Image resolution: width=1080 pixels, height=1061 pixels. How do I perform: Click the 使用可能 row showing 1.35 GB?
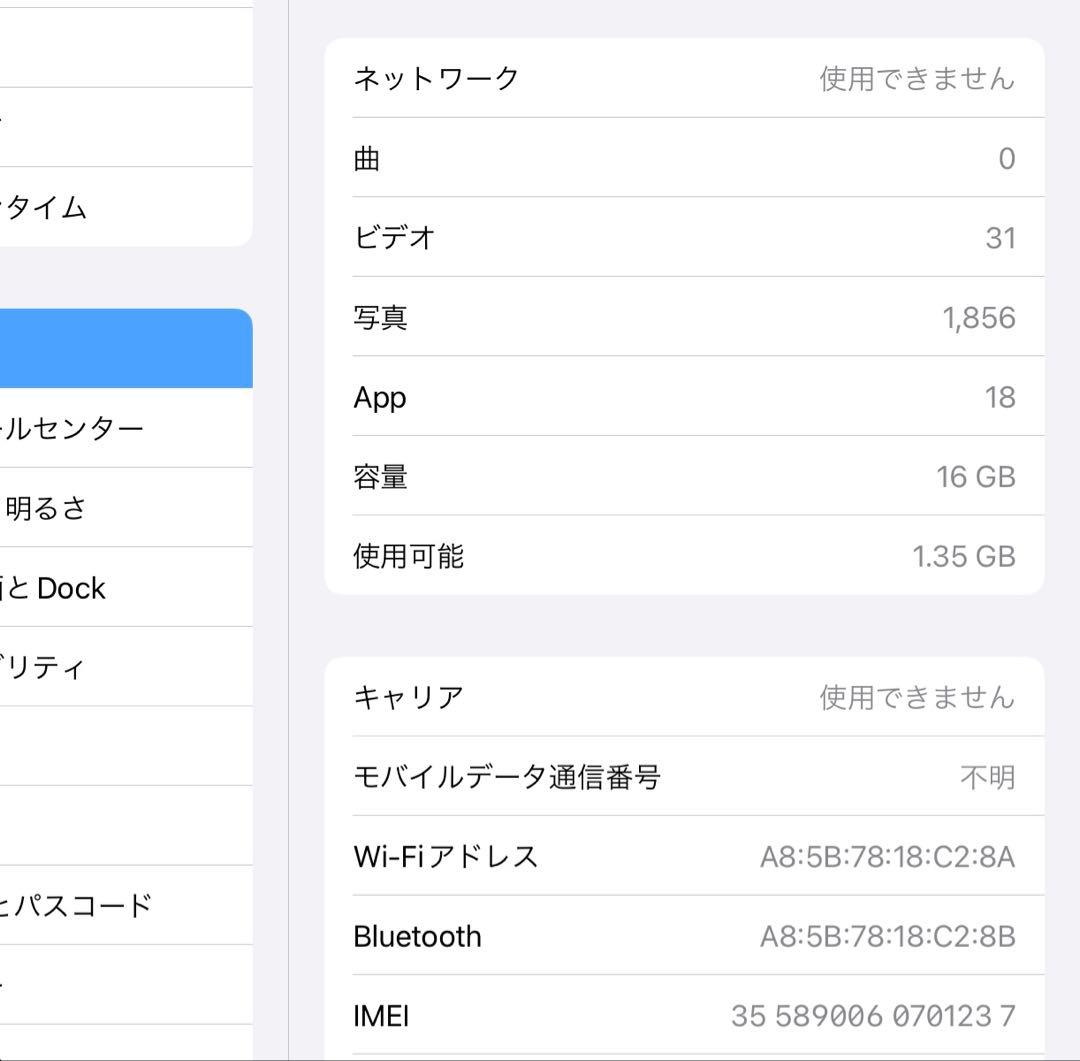tap(685, 556)
